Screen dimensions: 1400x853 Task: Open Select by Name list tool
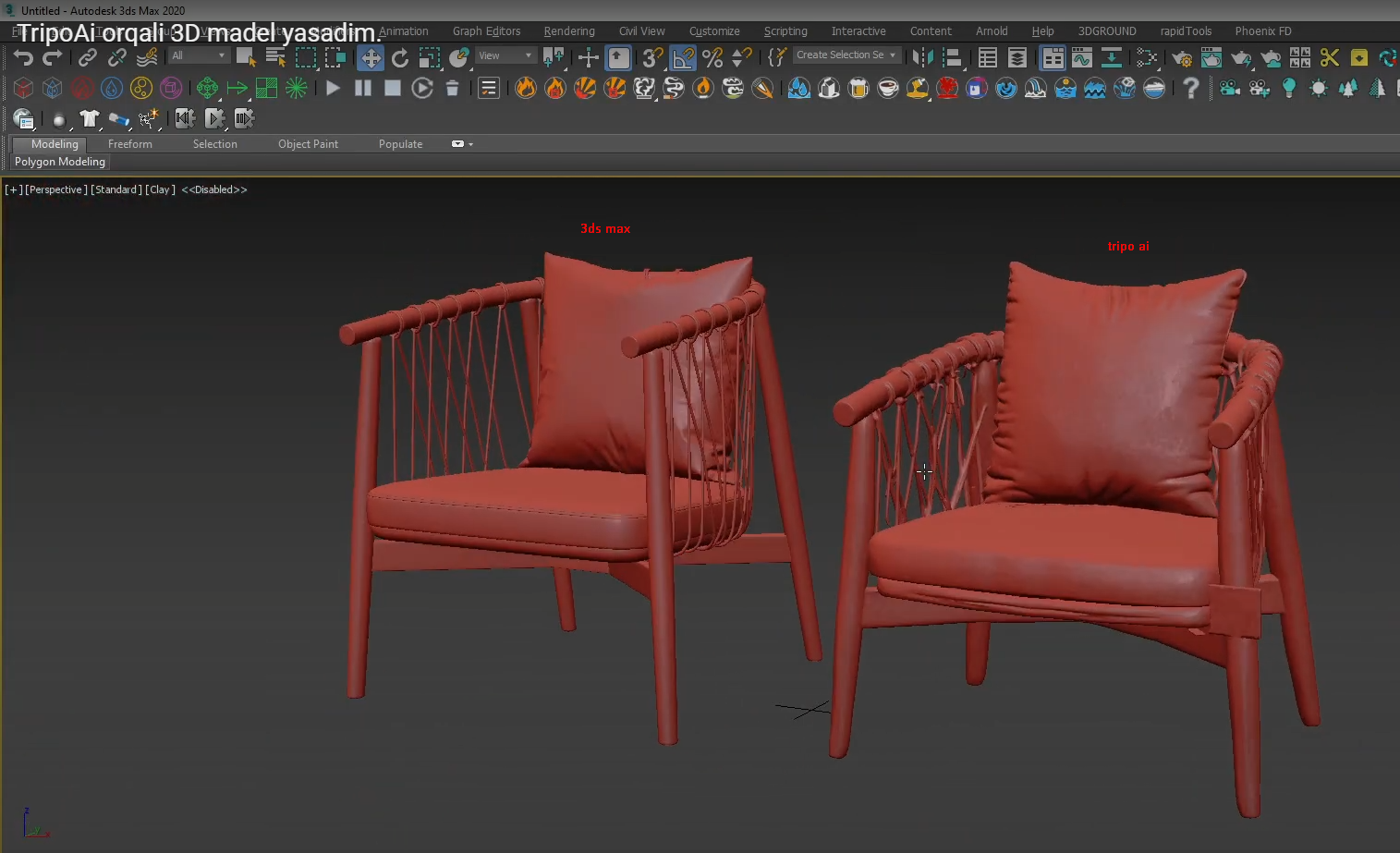pos(275,57)
